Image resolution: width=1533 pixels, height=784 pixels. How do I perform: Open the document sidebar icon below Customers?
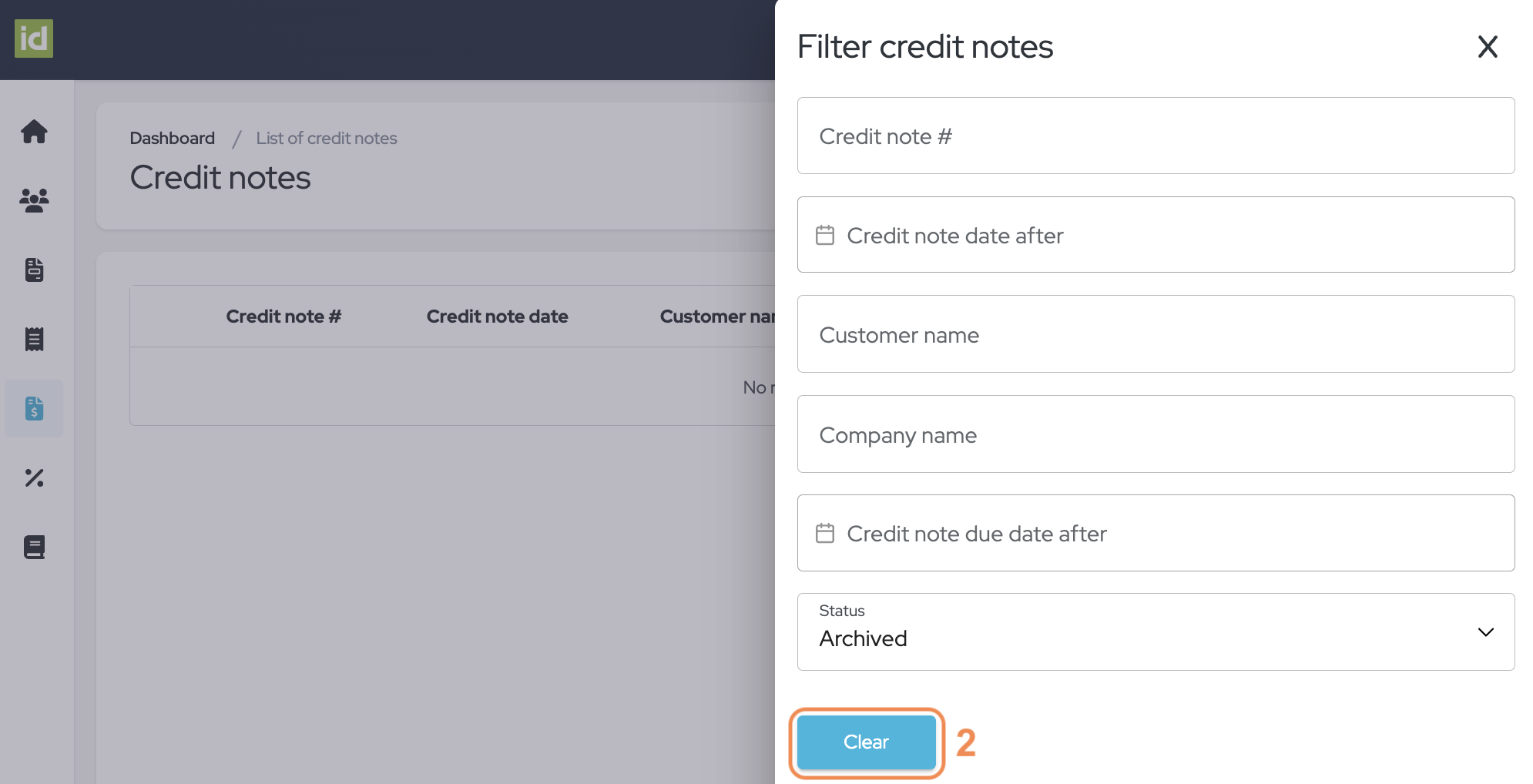34,270
